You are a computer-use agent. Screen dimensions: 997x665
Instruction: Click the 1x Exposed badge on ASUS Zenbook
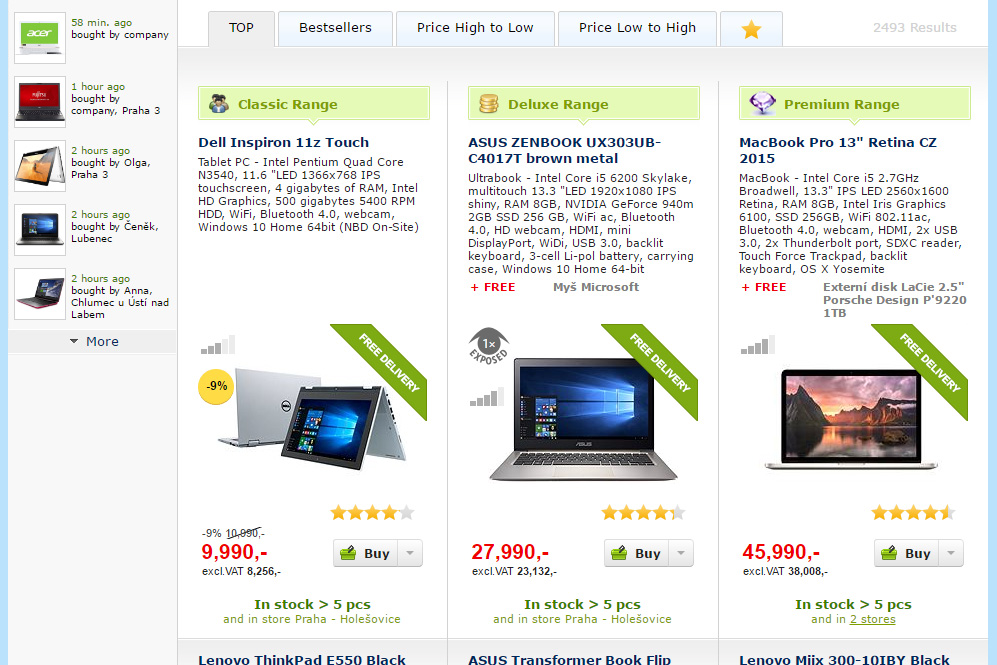click(488, 346)
